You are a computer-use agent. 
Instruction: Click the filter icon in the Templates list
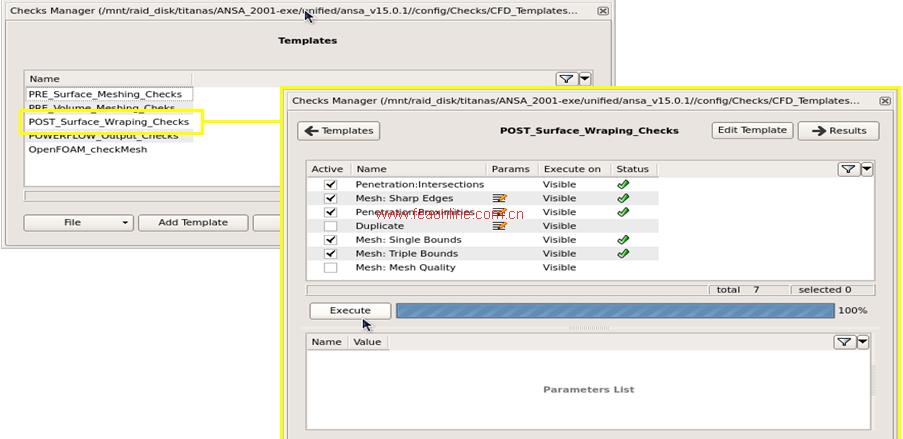pos(566,79)
